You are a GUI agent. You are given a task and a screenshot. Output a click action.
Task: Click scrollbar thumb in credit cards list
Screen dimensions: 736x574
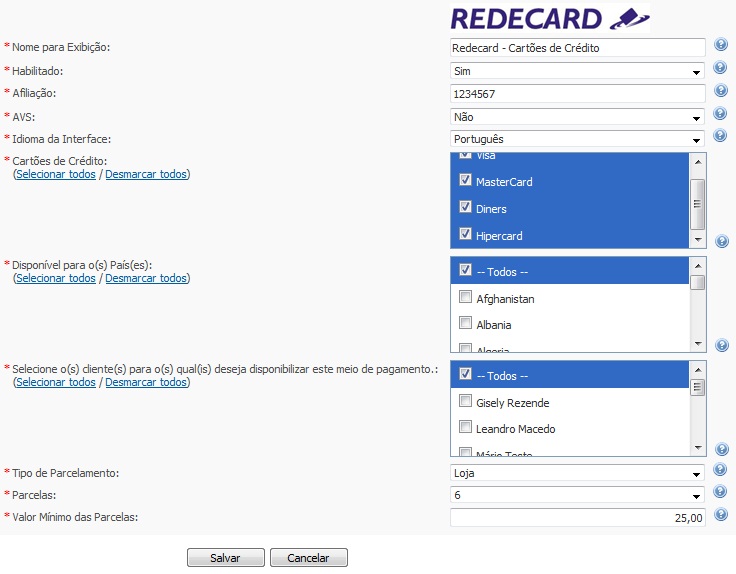pyautogui.click(x=698, y=204)
